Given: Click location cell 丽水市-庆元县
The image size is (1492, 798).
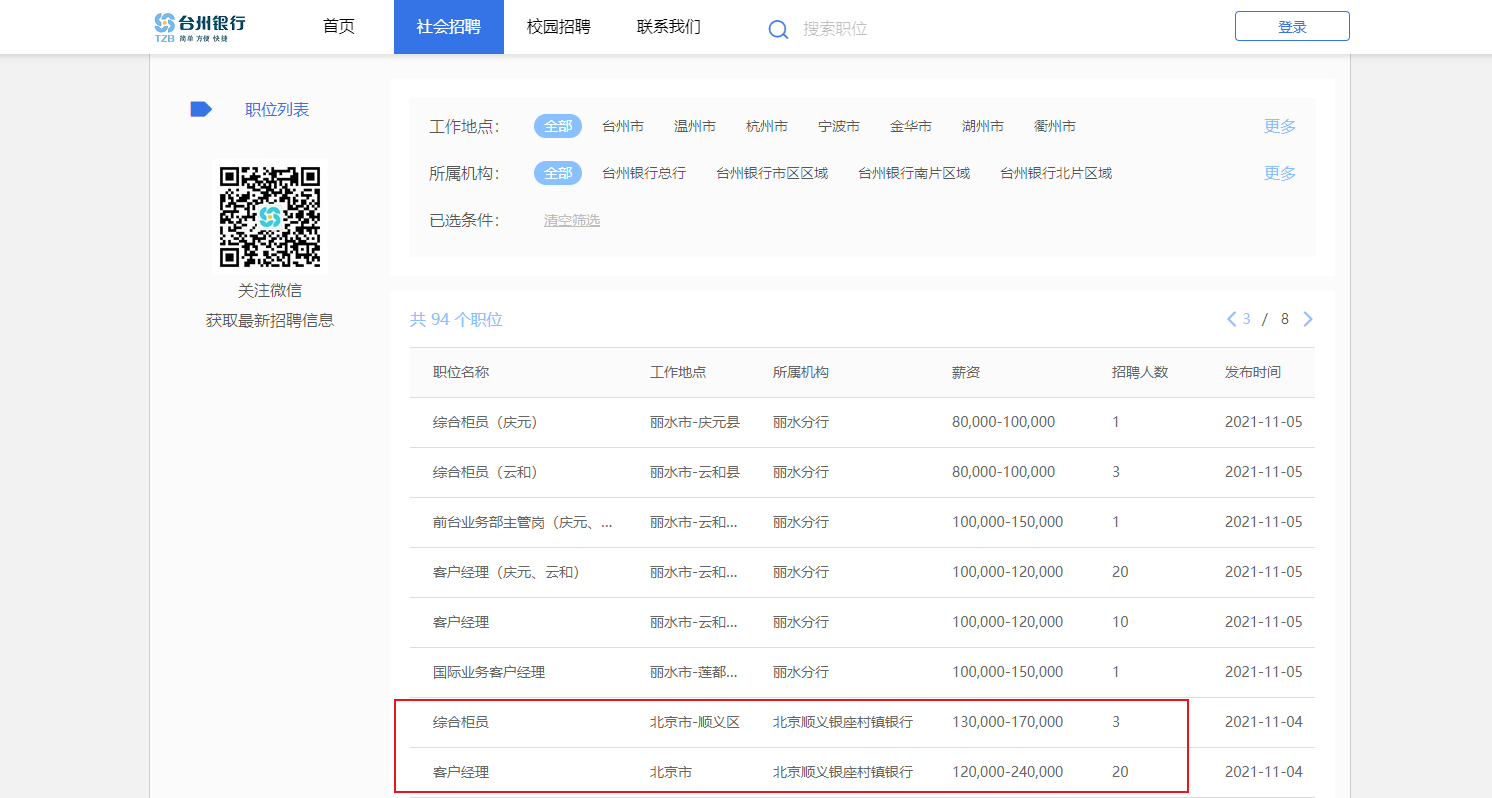Looking at the screenshot, I should click(x=695, y=422).
